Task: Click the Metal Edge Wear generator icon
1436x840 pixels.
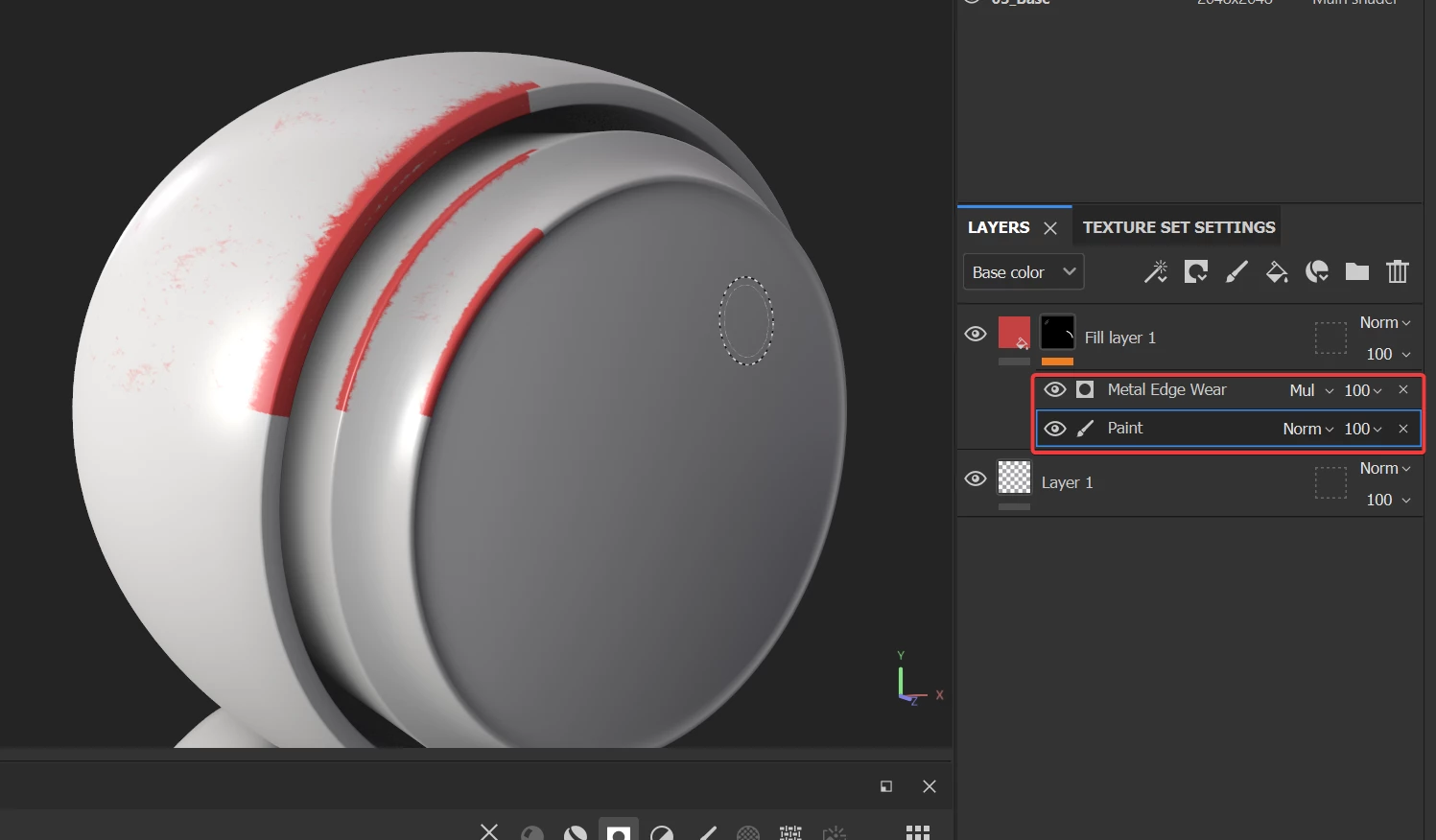Action: pyautogui.click(x=1085, y=389)
